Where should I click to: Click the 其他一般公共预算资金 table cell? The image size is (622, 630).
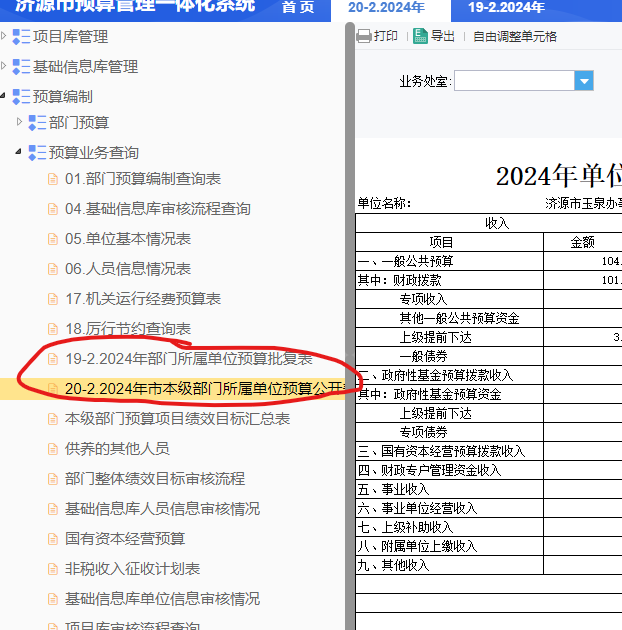pos(450,318)
